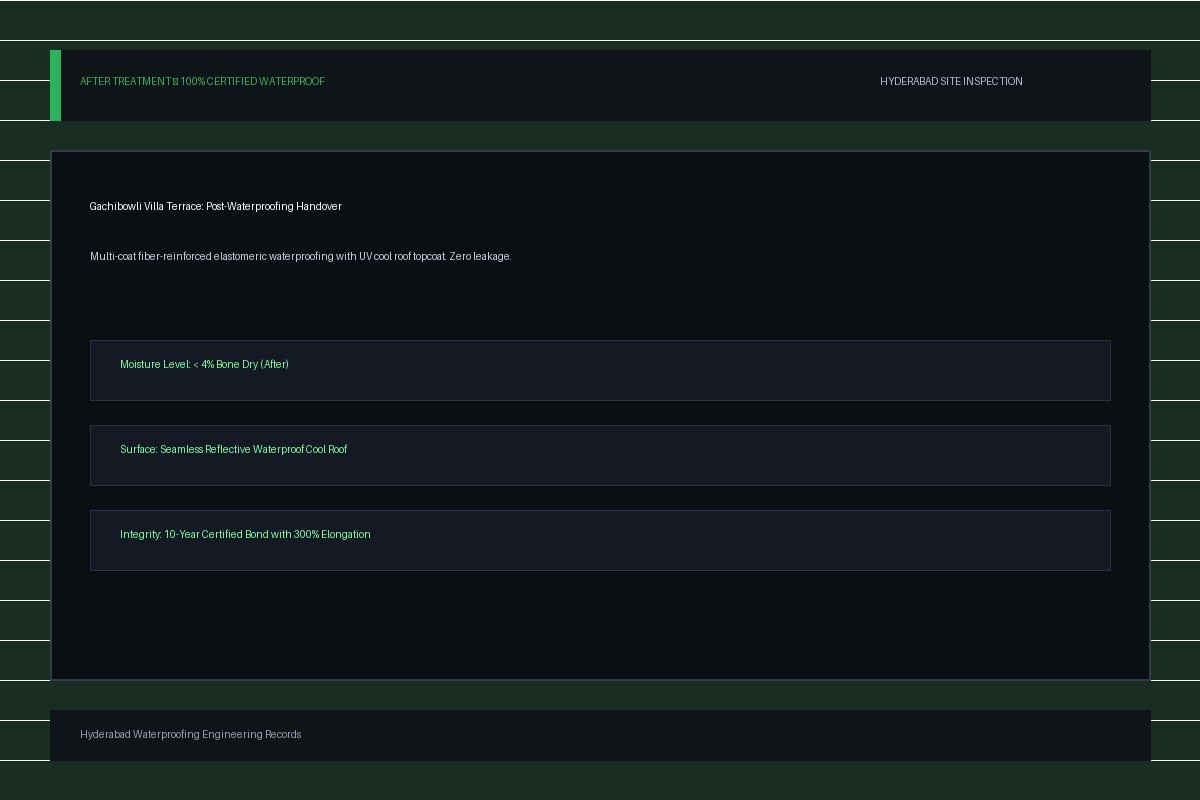Select the AFTER TREATMENT status label
The height and width of the screenshot is (800, 1200).
[125, 81]
